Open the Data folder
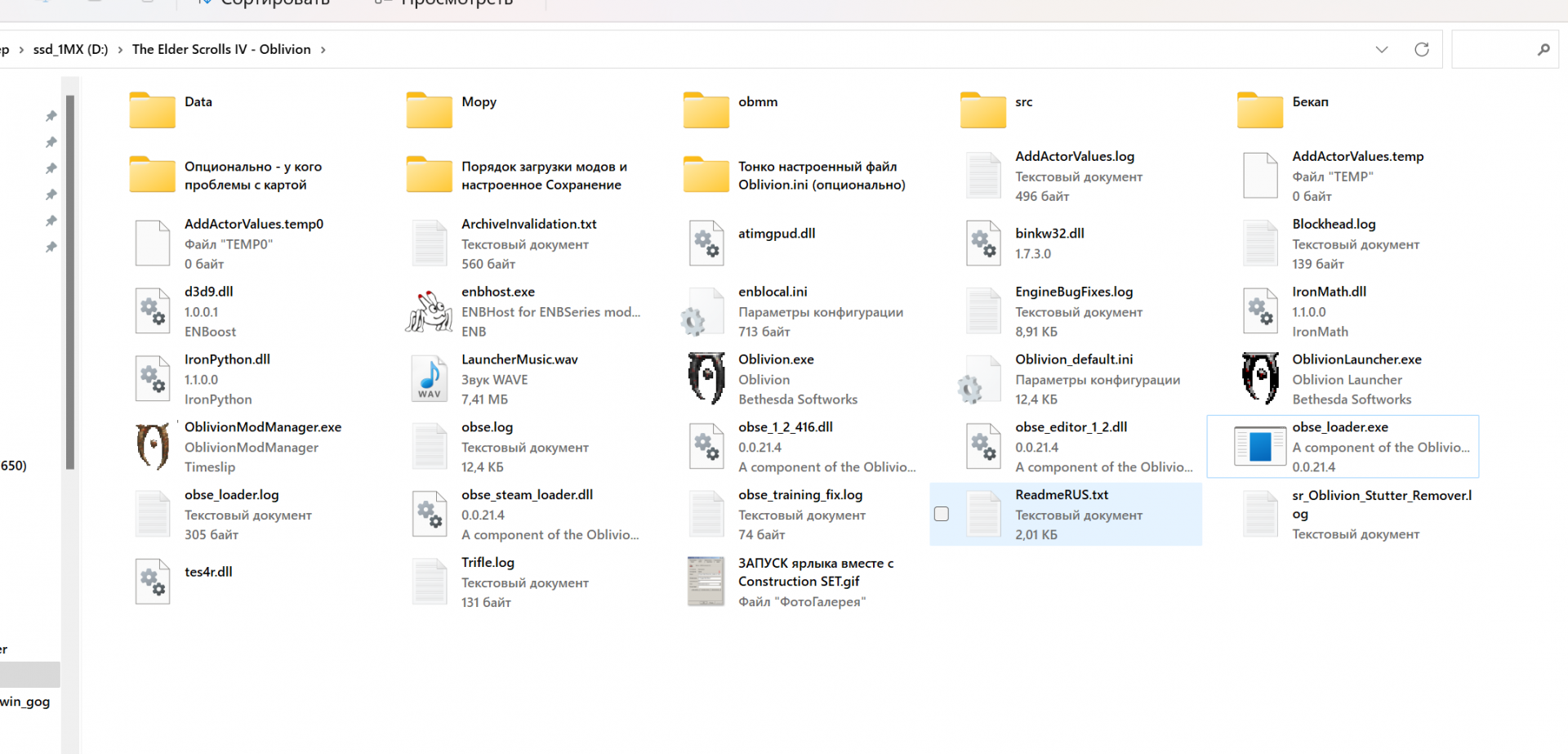This screenshot has height=754, width=1568. [153, 109]
